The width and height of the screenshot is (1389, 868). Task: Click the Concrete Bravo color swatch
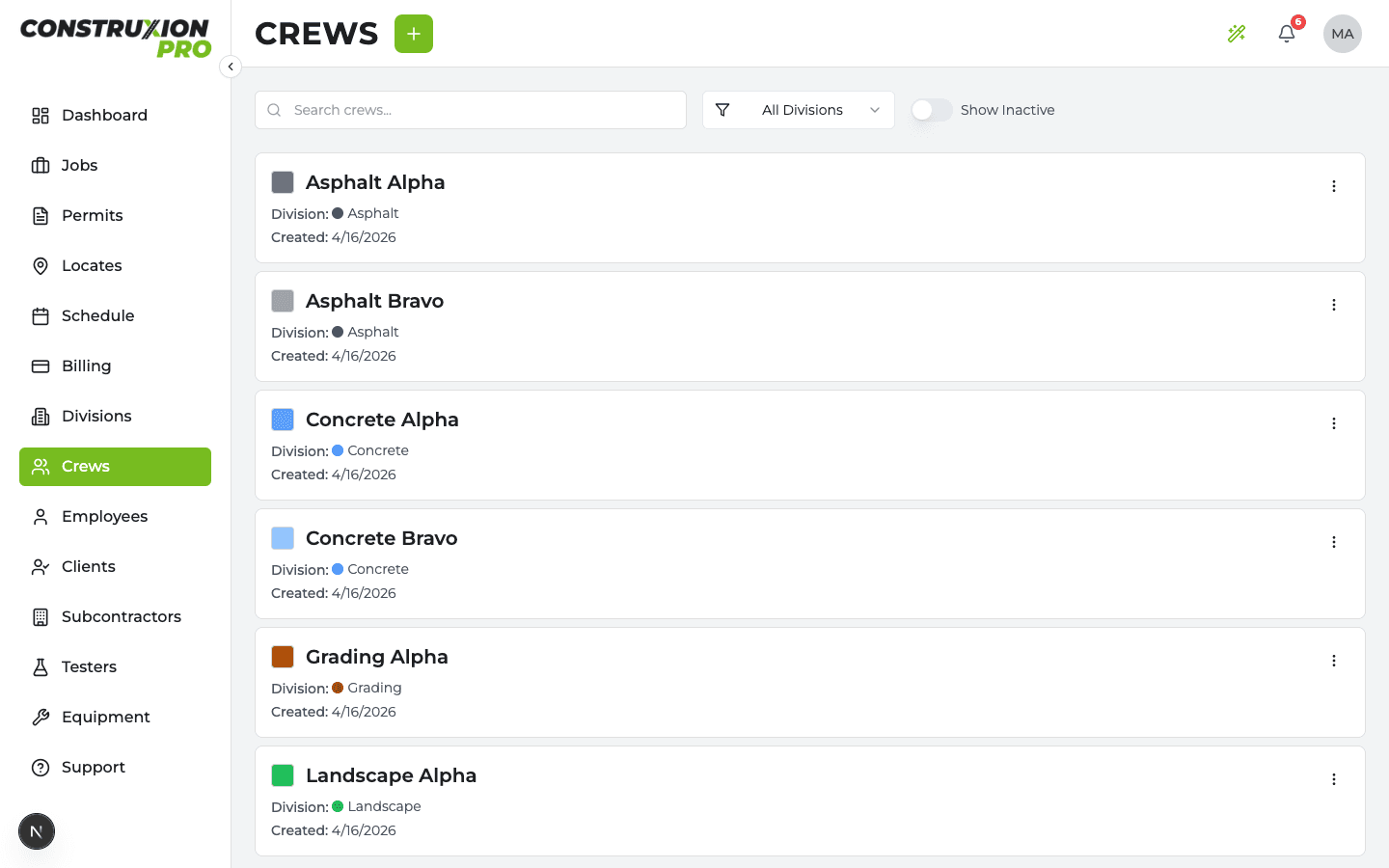(283, 538)
